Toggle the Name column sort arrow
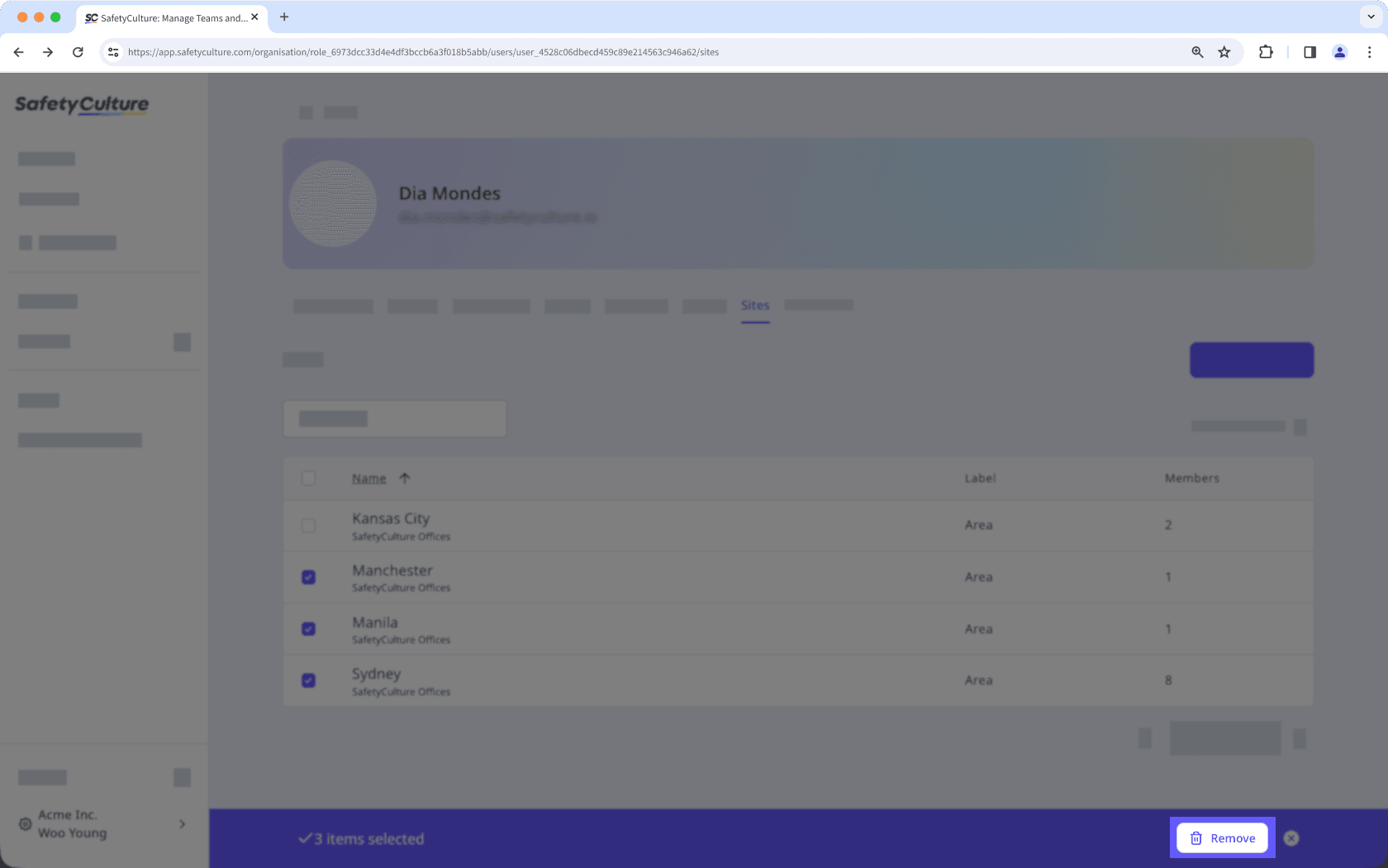1388x868 pixels. pyautogui.click(x=405, y=477)
